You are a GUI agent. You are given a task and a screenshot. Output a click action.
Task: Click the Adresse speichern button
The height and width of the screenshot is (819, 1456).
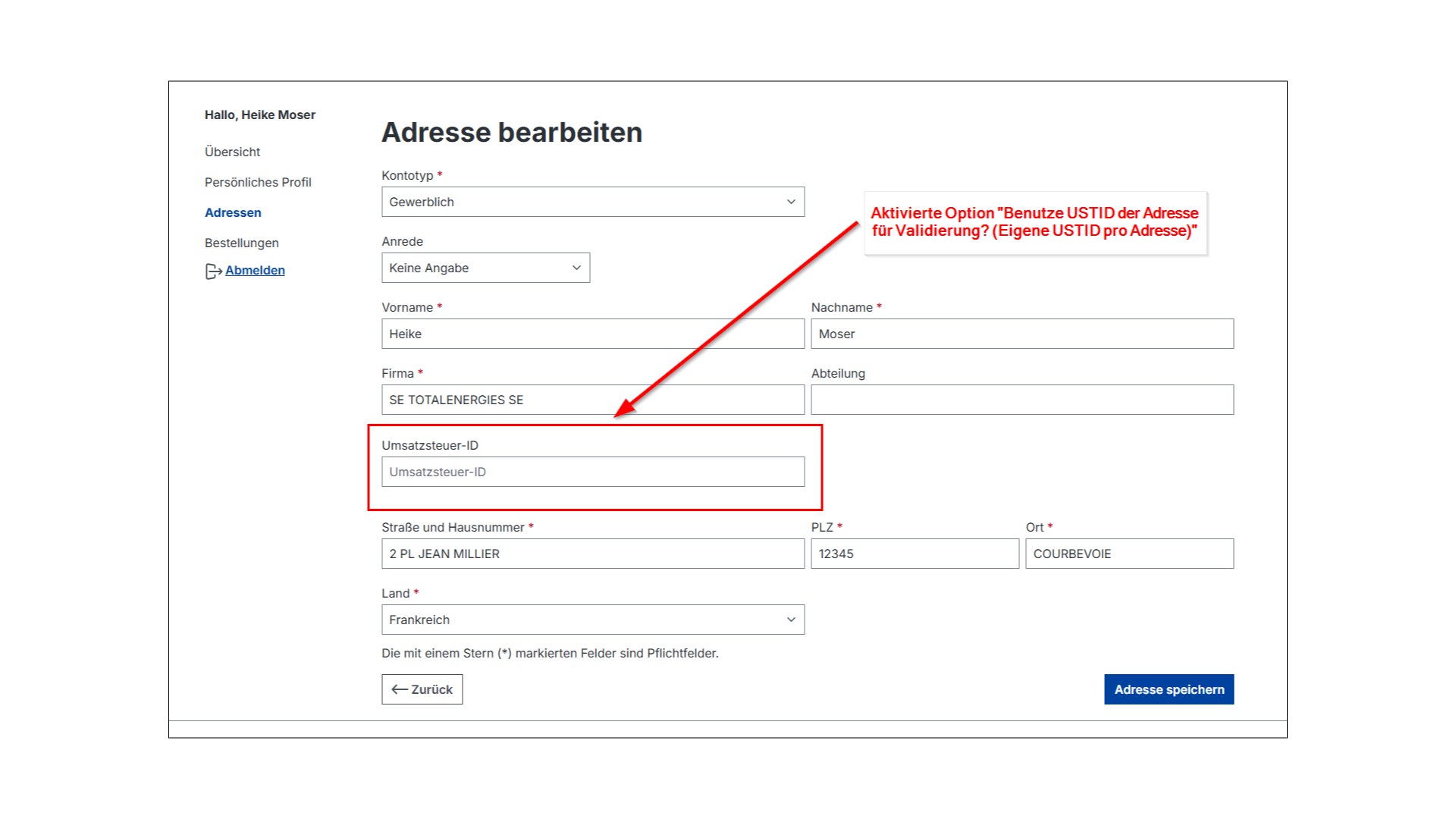pos(1169,689)
